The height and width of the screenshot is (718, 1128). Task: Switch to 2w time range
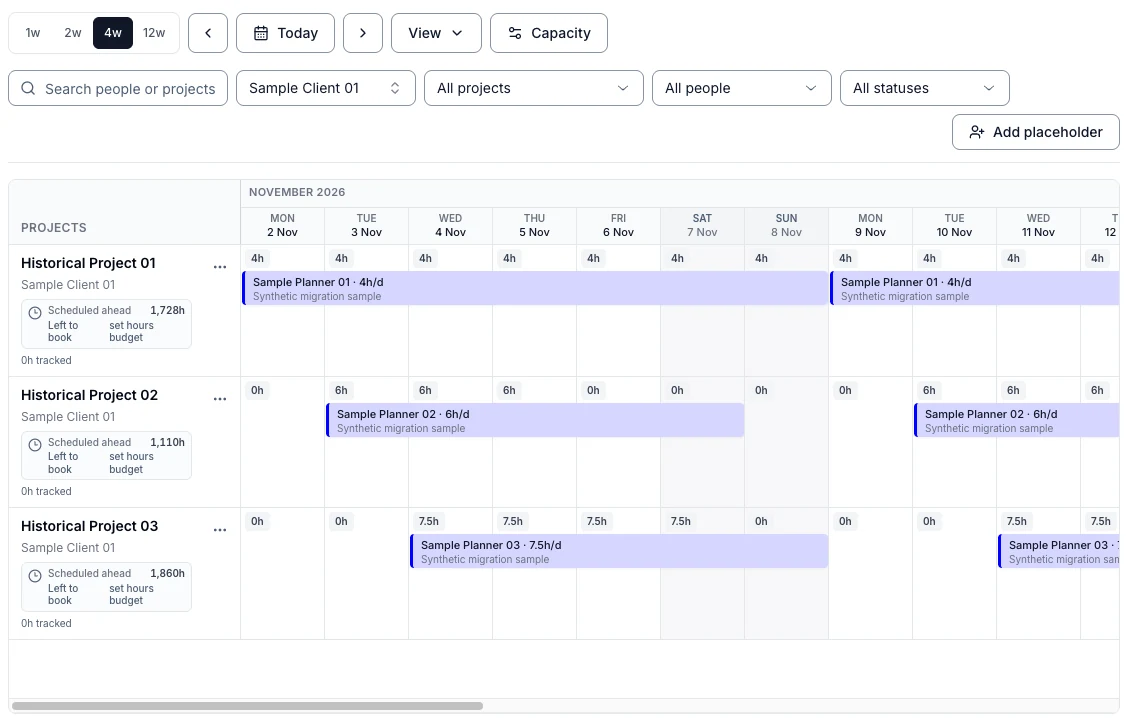click(73, 33)
